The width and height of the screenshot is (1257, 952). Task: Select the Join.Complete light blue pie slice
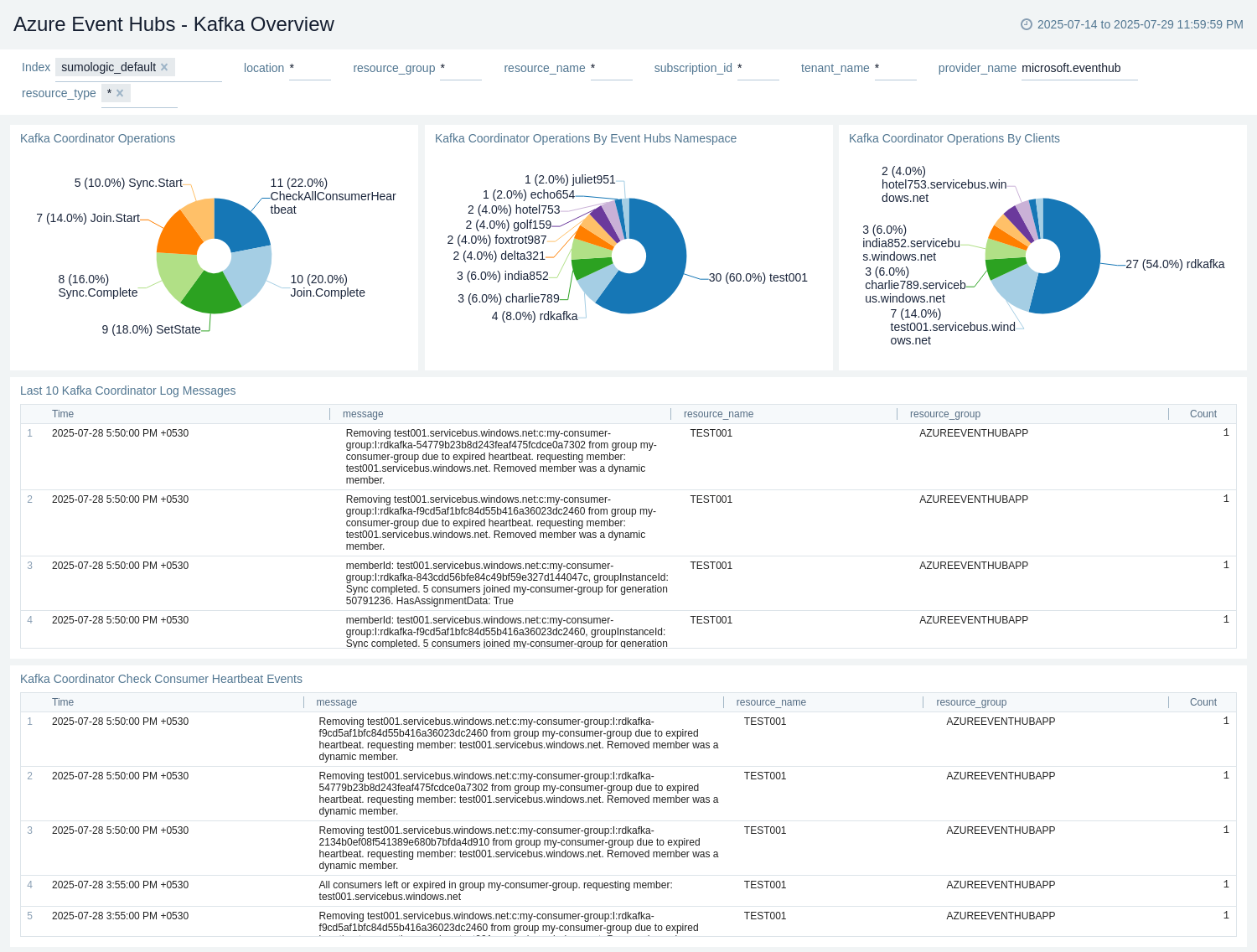coord(251,274)
